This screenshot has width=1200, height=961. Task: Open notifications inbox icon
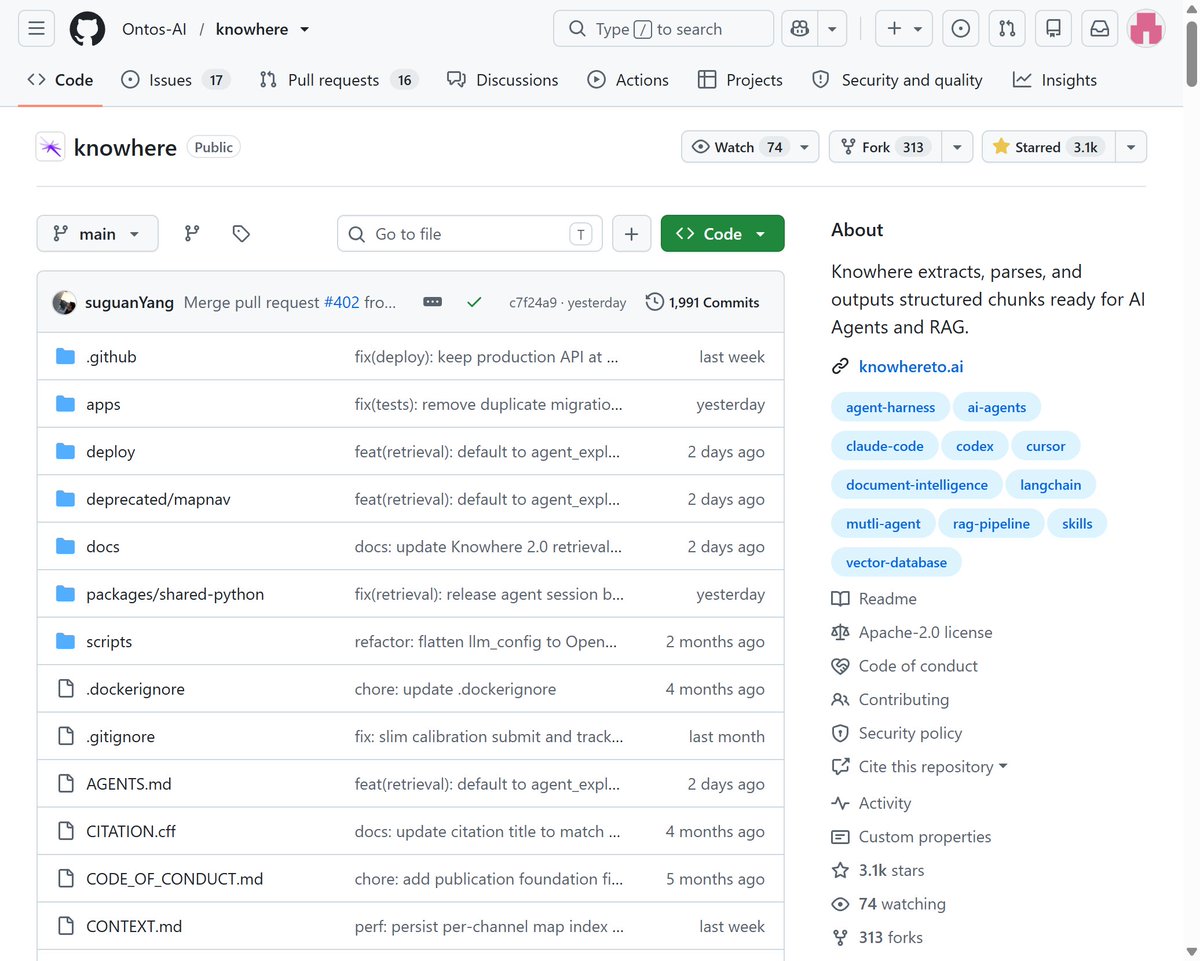click(x=1100, y=29)
